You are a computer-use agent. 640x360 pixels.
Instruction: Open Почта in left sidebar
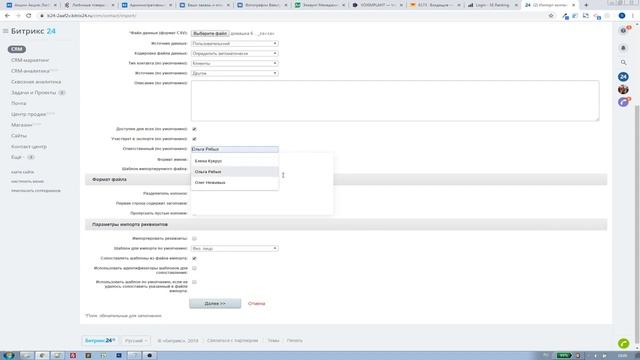pyautogui.click(x=19, y=103)
